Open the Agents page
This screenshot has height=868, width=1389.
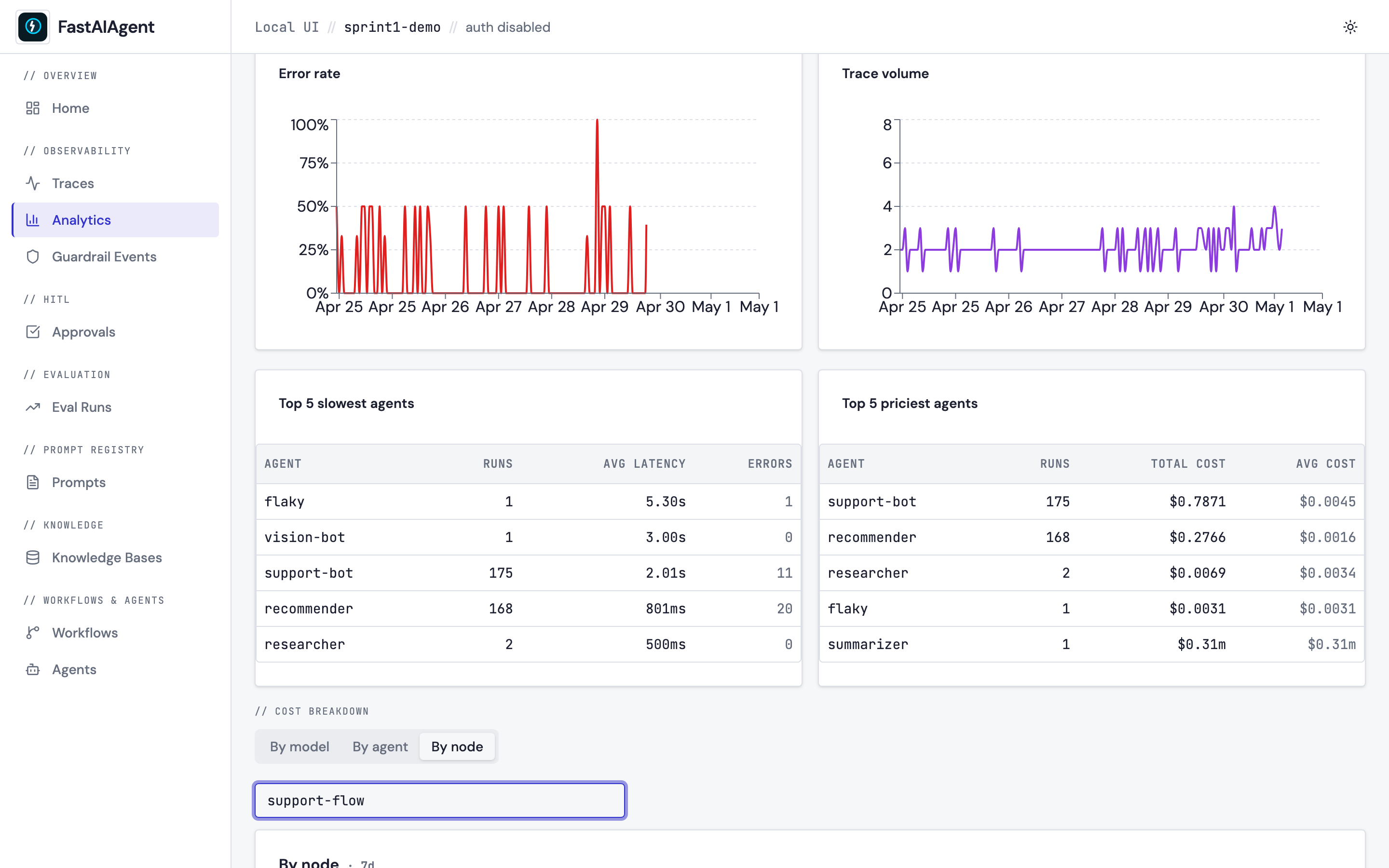[x=115, y=669]
